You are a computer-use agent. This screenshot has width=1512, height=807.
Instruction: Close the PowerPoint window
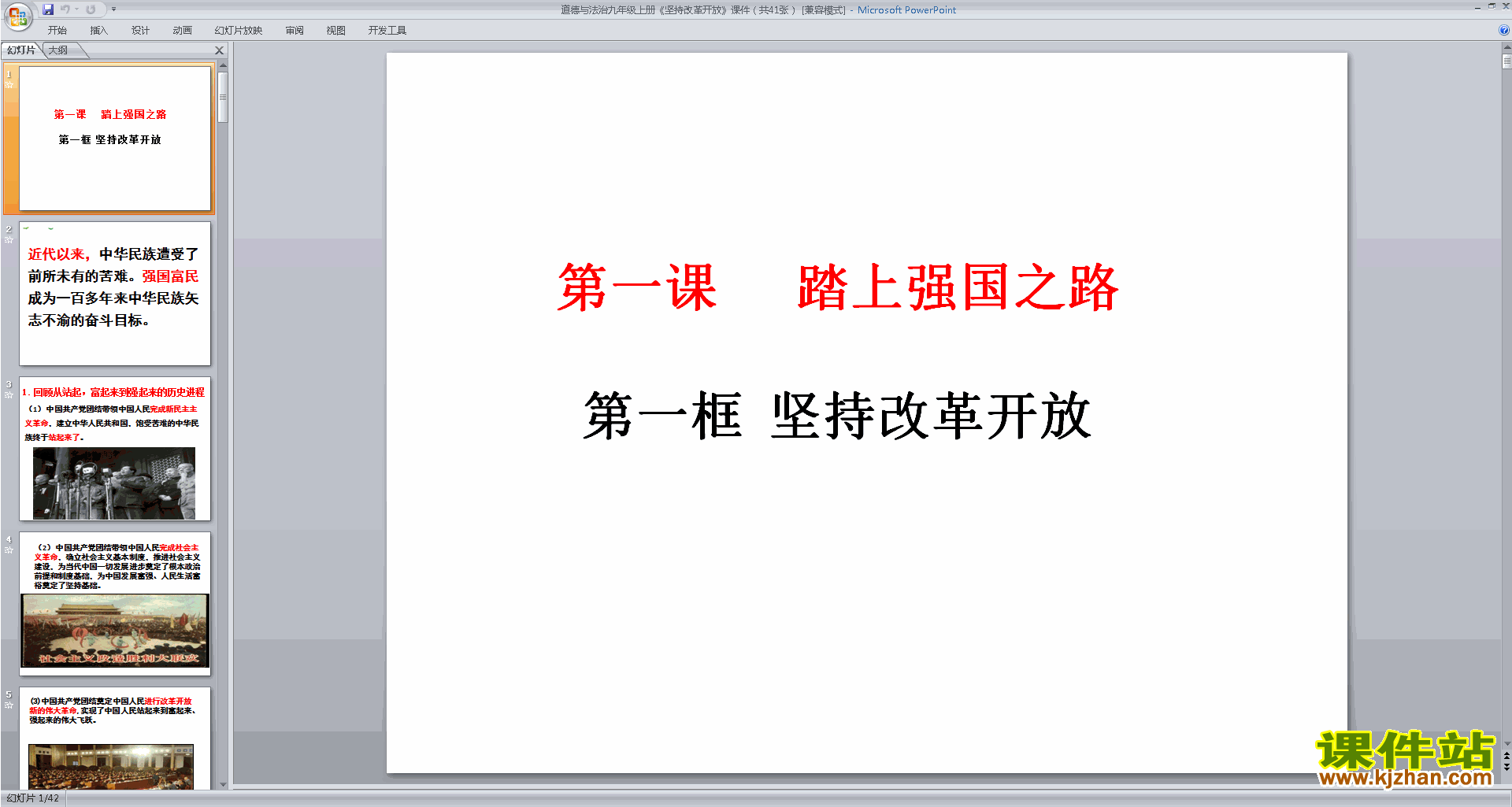(x=1505, y=6)
